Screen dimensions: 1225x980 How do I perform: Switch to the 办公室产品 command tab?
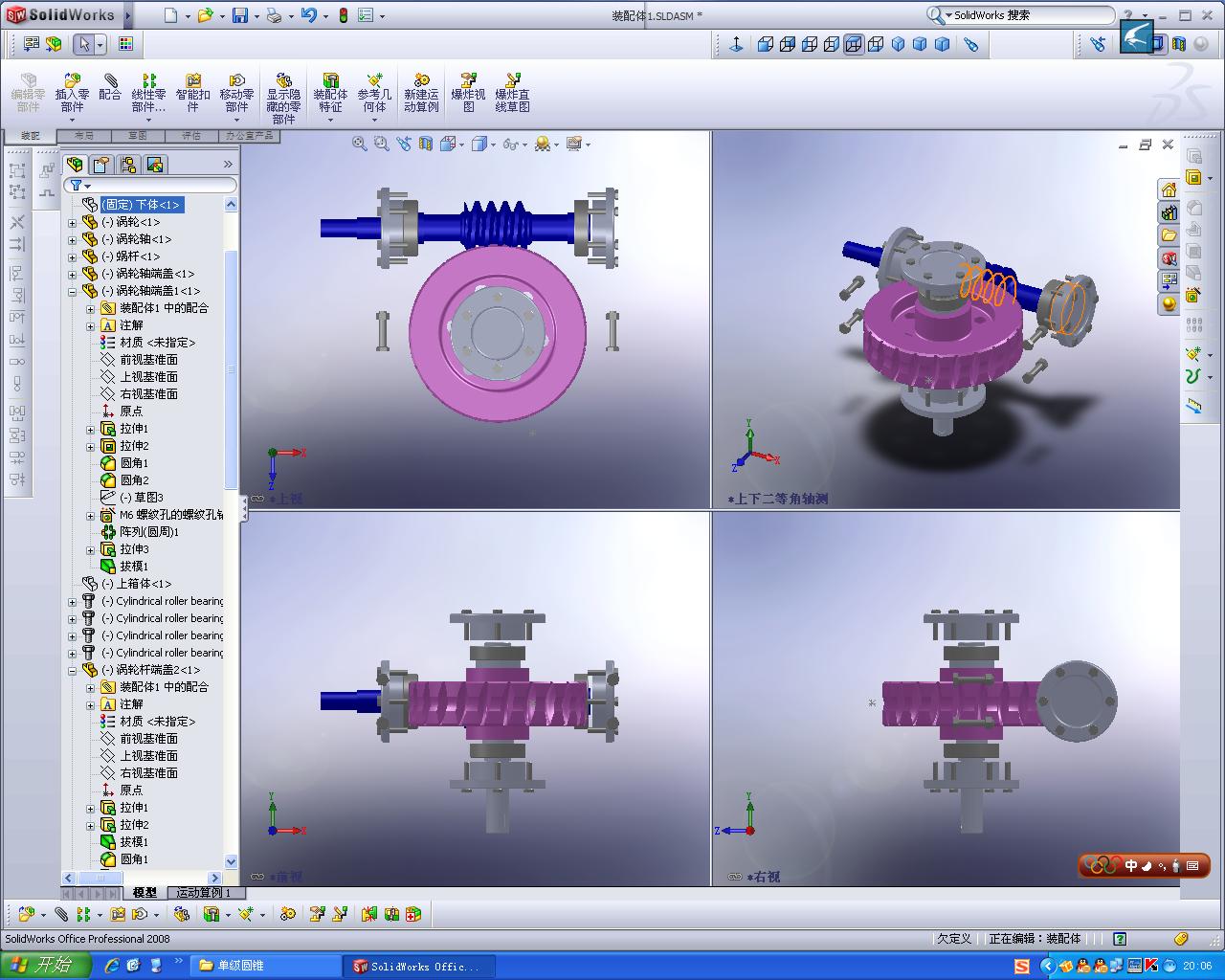click(x=250, y=136)
